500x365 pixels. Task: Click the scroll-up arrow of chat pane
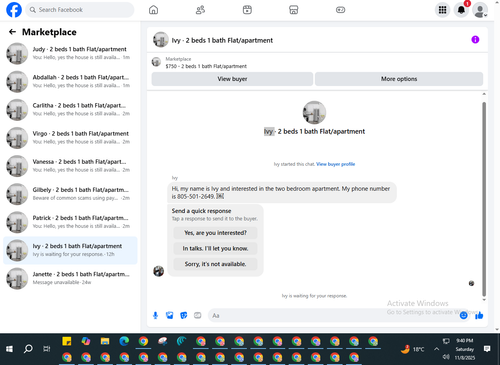click(484, 94)
